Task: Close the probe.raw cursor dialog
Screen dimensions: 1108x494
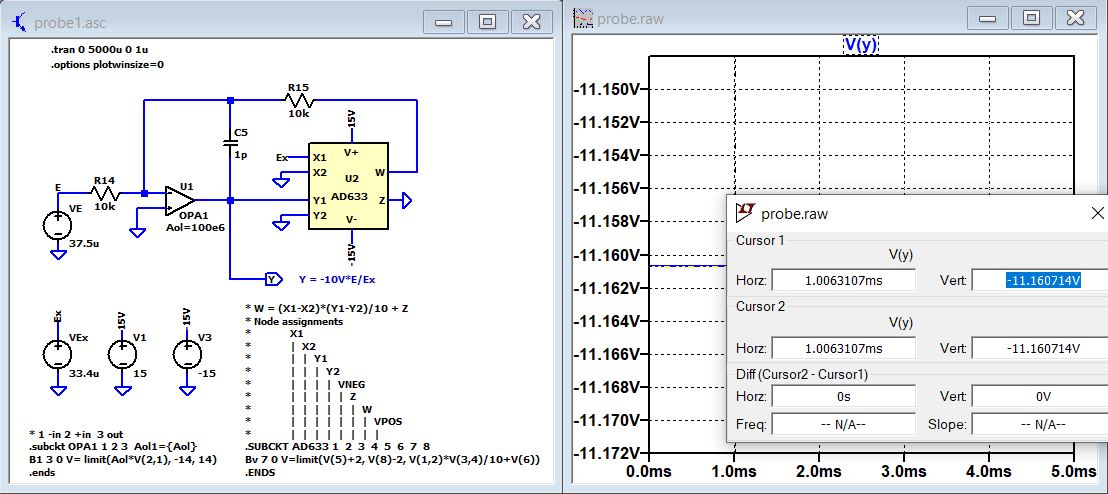Action: click(x=1097, y=213)
